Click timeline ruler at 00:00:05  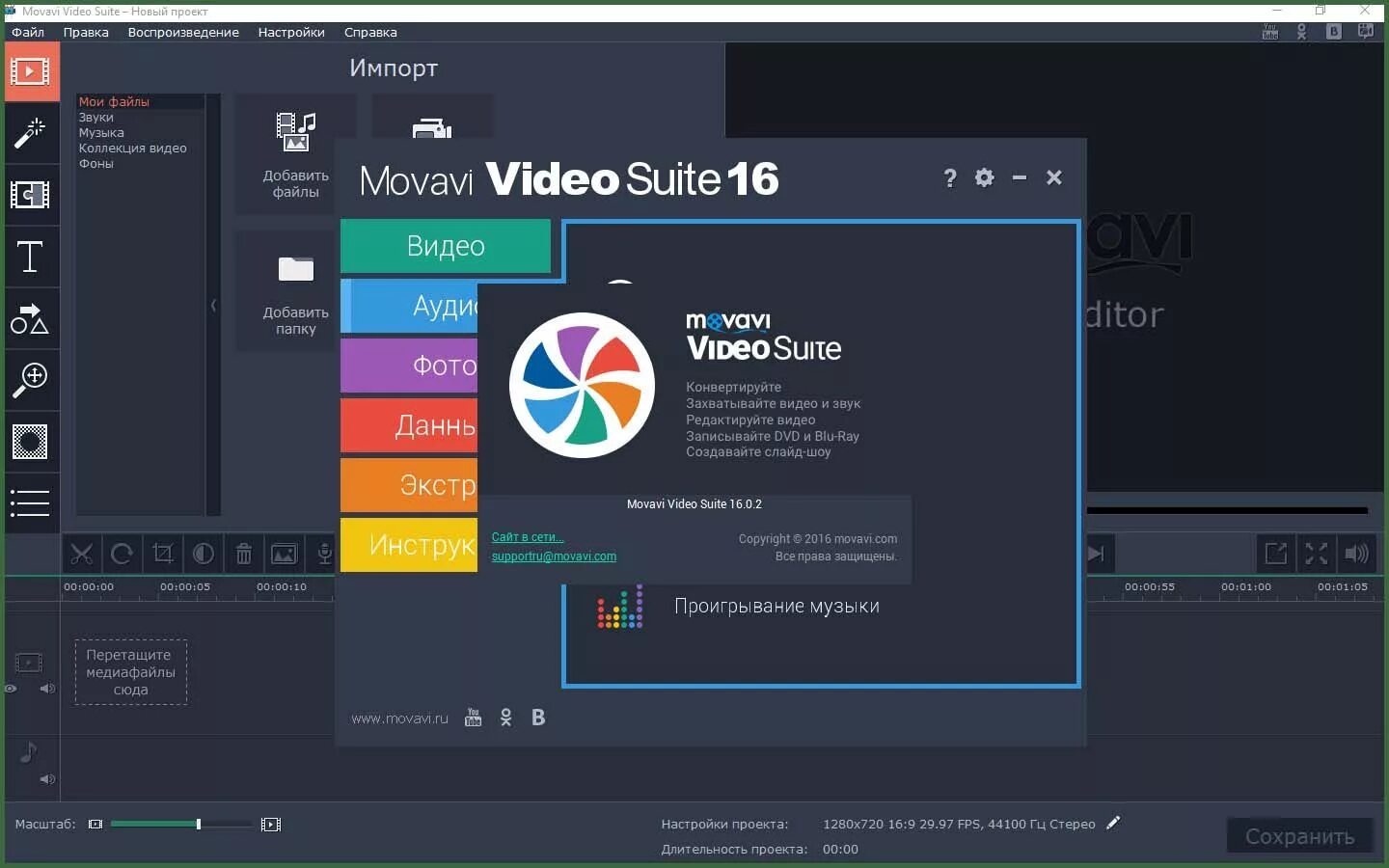[x=185, y=586]
